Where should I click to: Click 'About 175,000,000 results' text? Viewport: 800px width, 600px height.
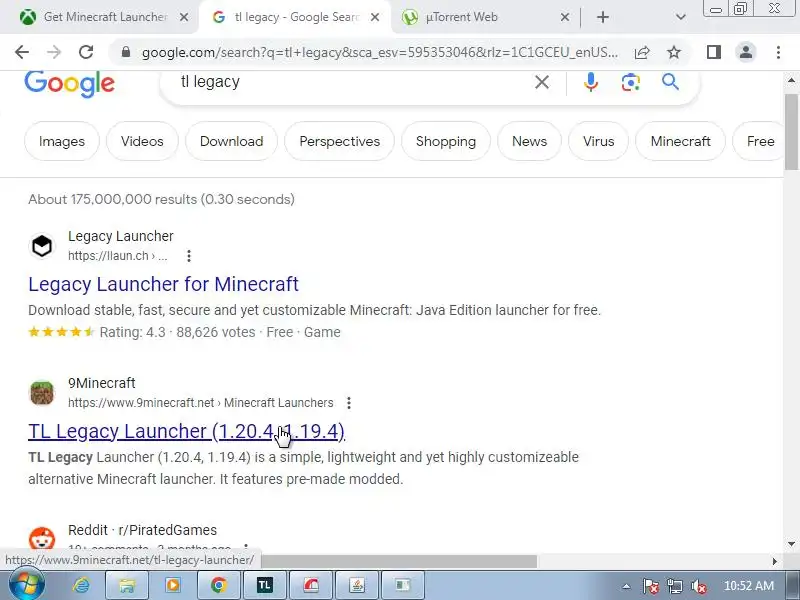[112, 199]
